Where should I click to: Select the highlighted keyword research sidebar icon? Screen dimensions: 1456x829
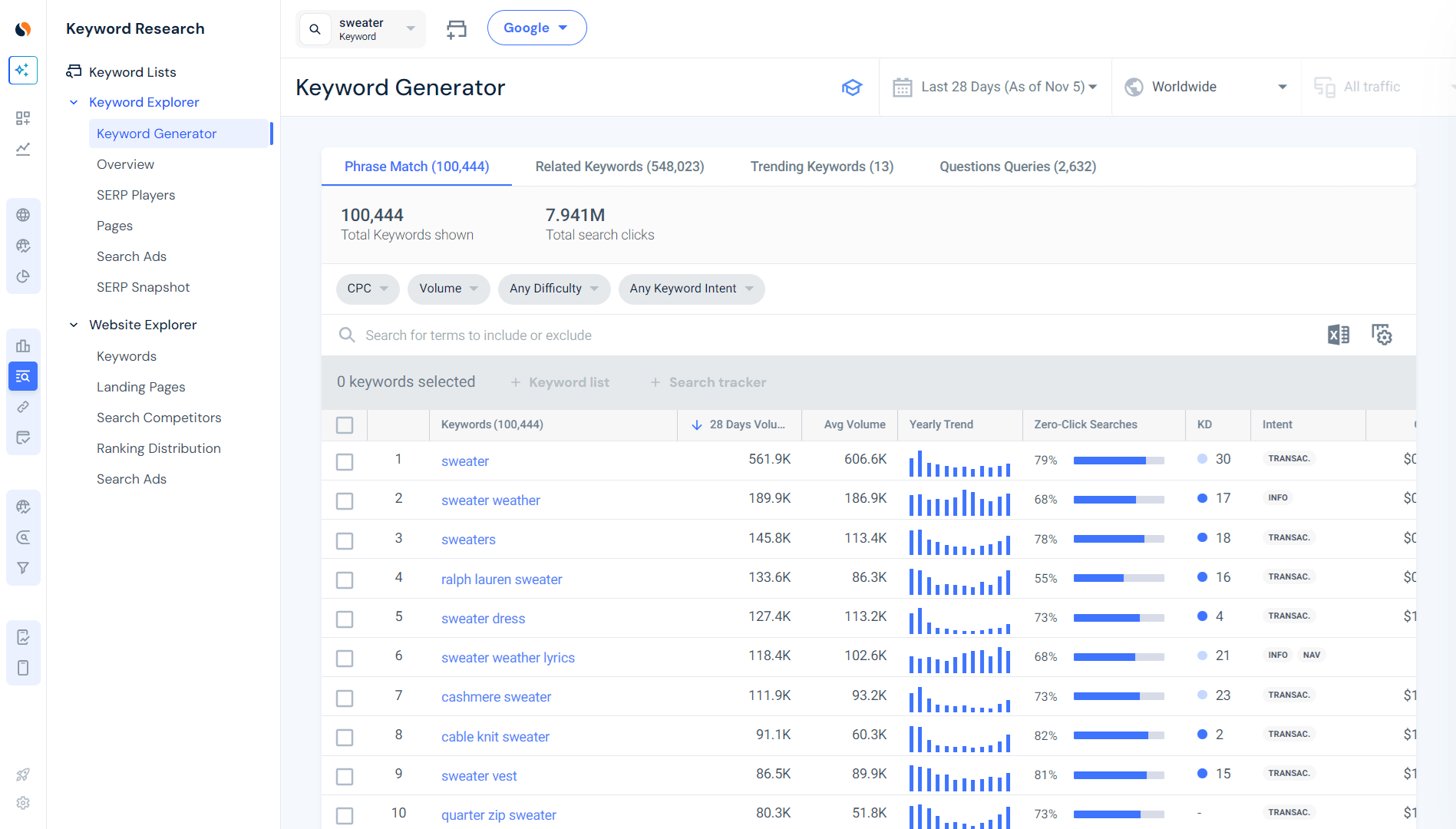tap(23, 376)
